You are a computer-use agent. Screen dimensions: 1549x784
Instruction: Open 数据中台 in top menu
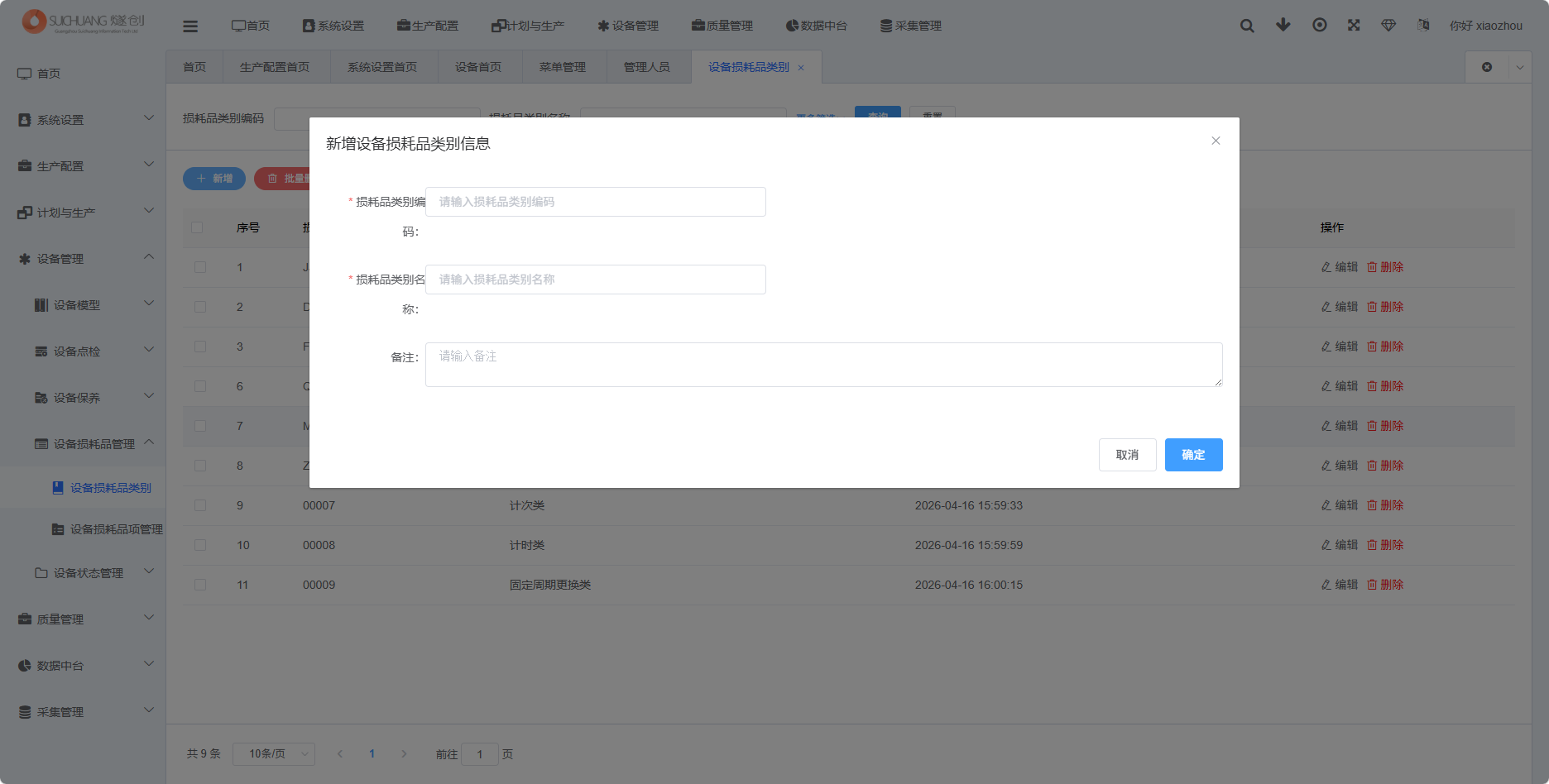pos(817,26)
